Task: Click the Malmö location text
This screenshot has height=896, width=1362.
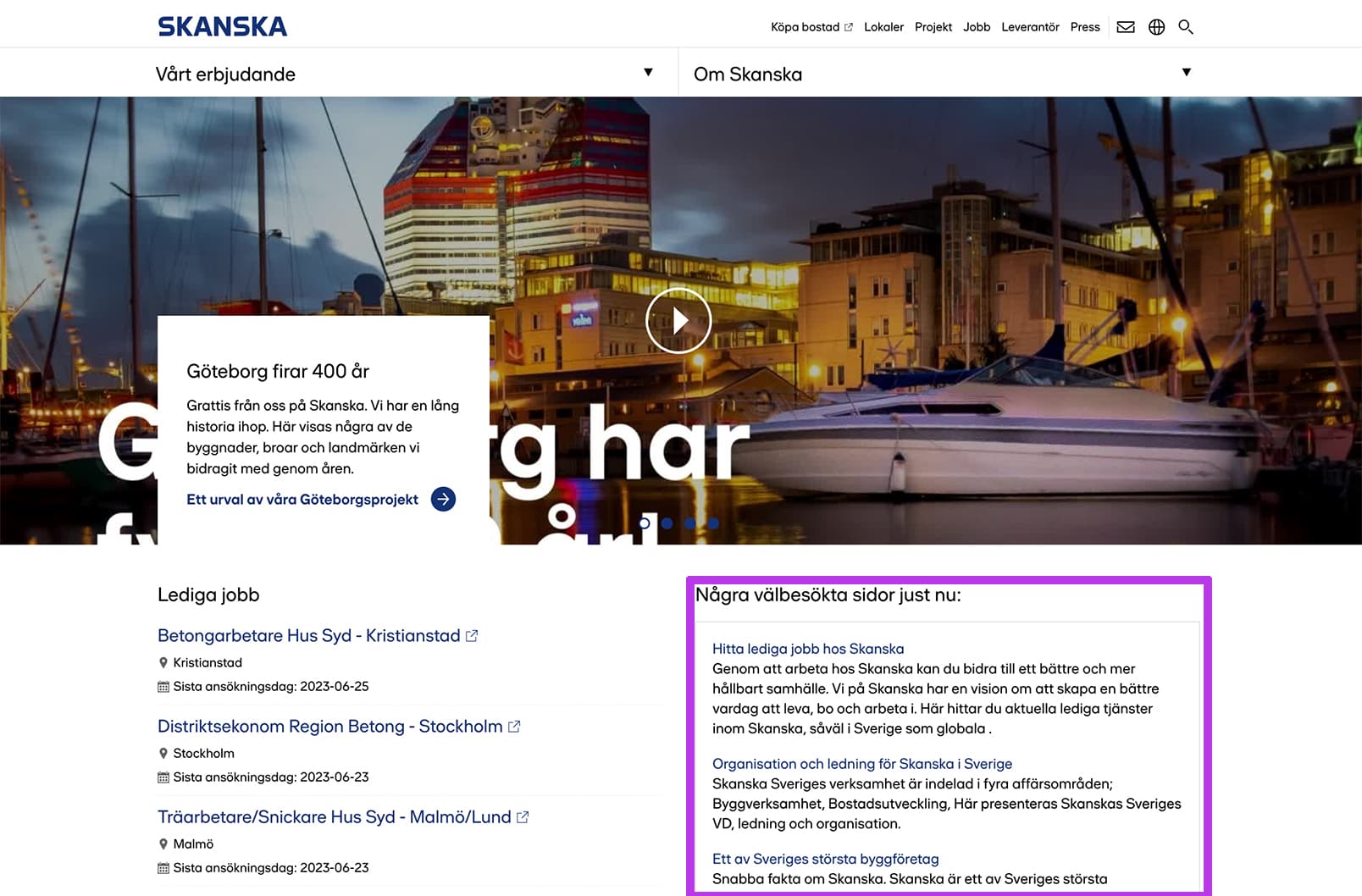Action: (x=193, y=843)
